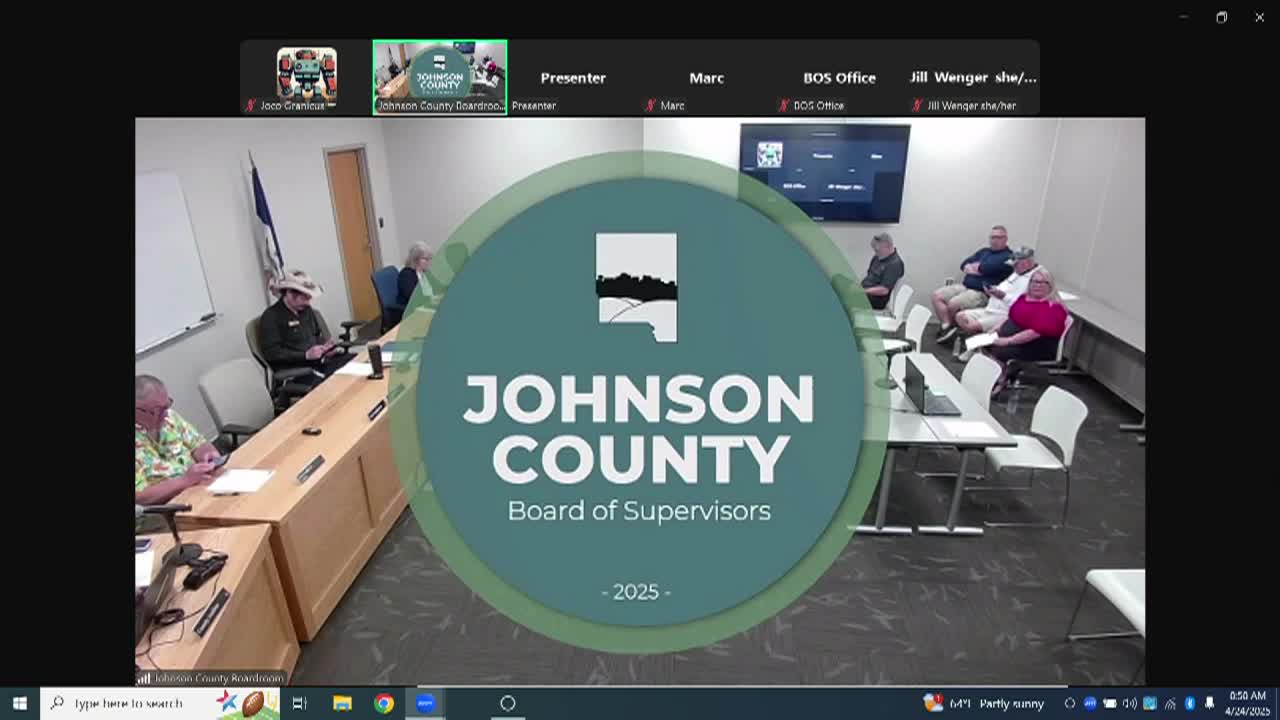
Task: Click the volume speaker tray icon
Action: coord(1129,703)
